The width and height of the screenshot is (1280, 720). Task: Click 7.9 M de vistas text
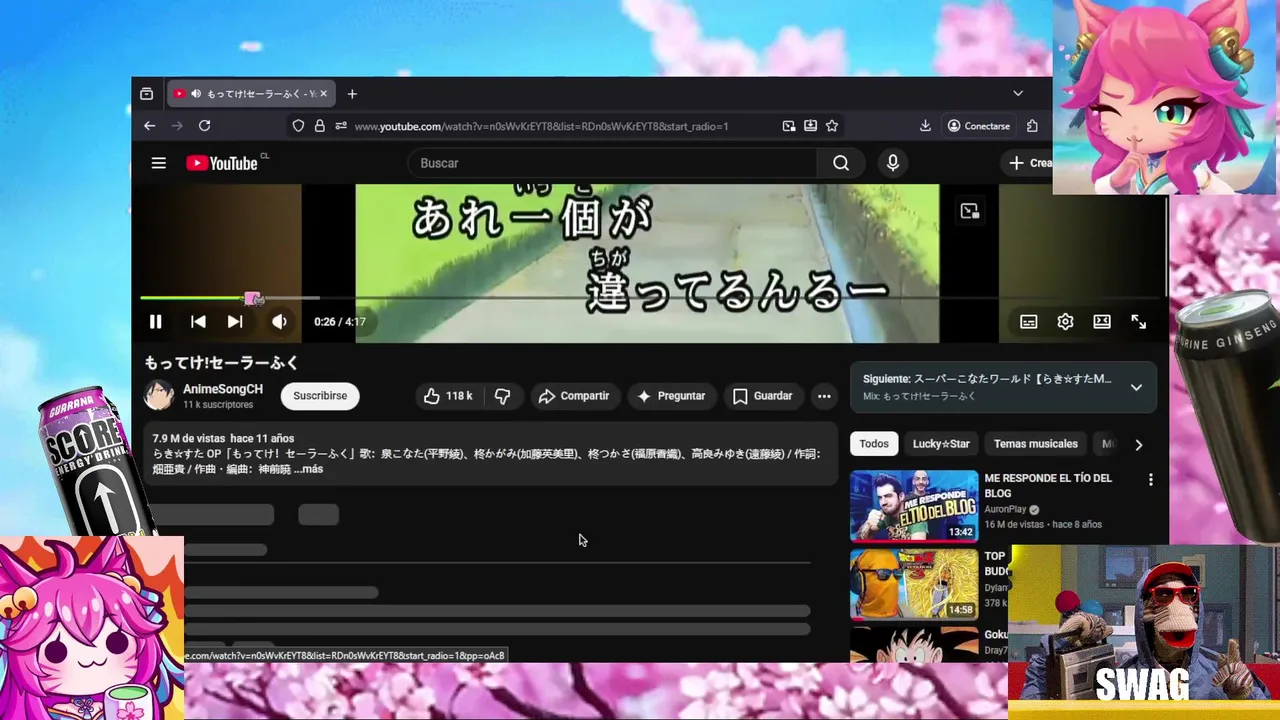[188, 438]
